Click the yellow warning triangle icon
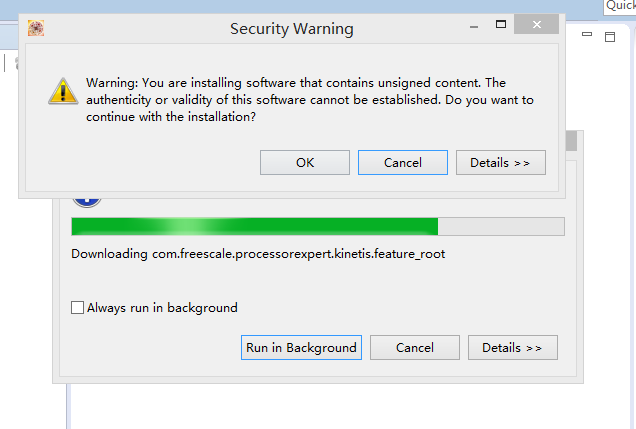The height and width of the screenshot is (429, 636). point(63,92)
